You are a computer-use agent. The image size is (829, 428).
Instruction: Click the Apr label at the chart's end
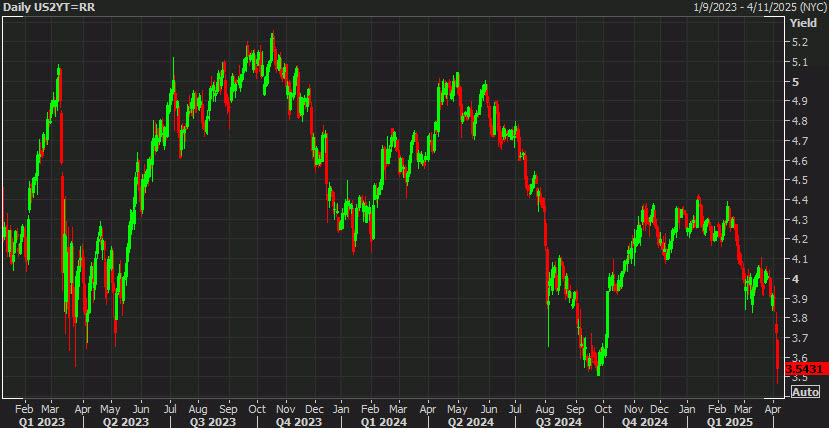773,409
